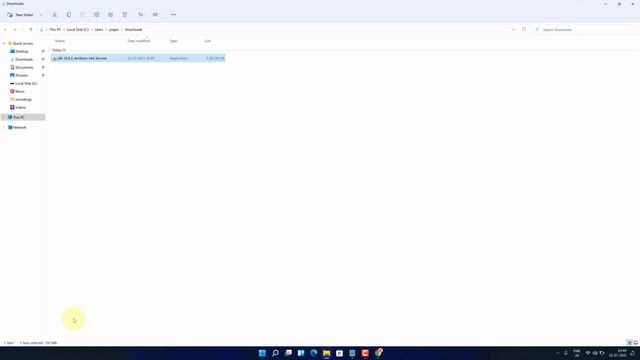Expand the This PC tree node
Image resolution: width=640 pixels, height=360 pixels.
[x=4, y=117]
